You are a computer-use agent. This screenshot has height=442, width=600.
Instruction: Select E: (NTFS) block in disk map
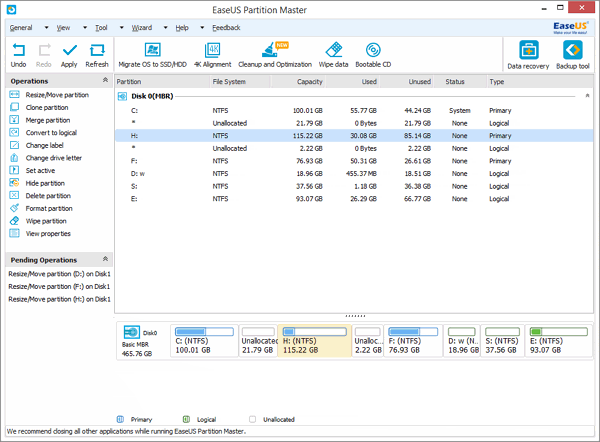click(x=559, y=341)
